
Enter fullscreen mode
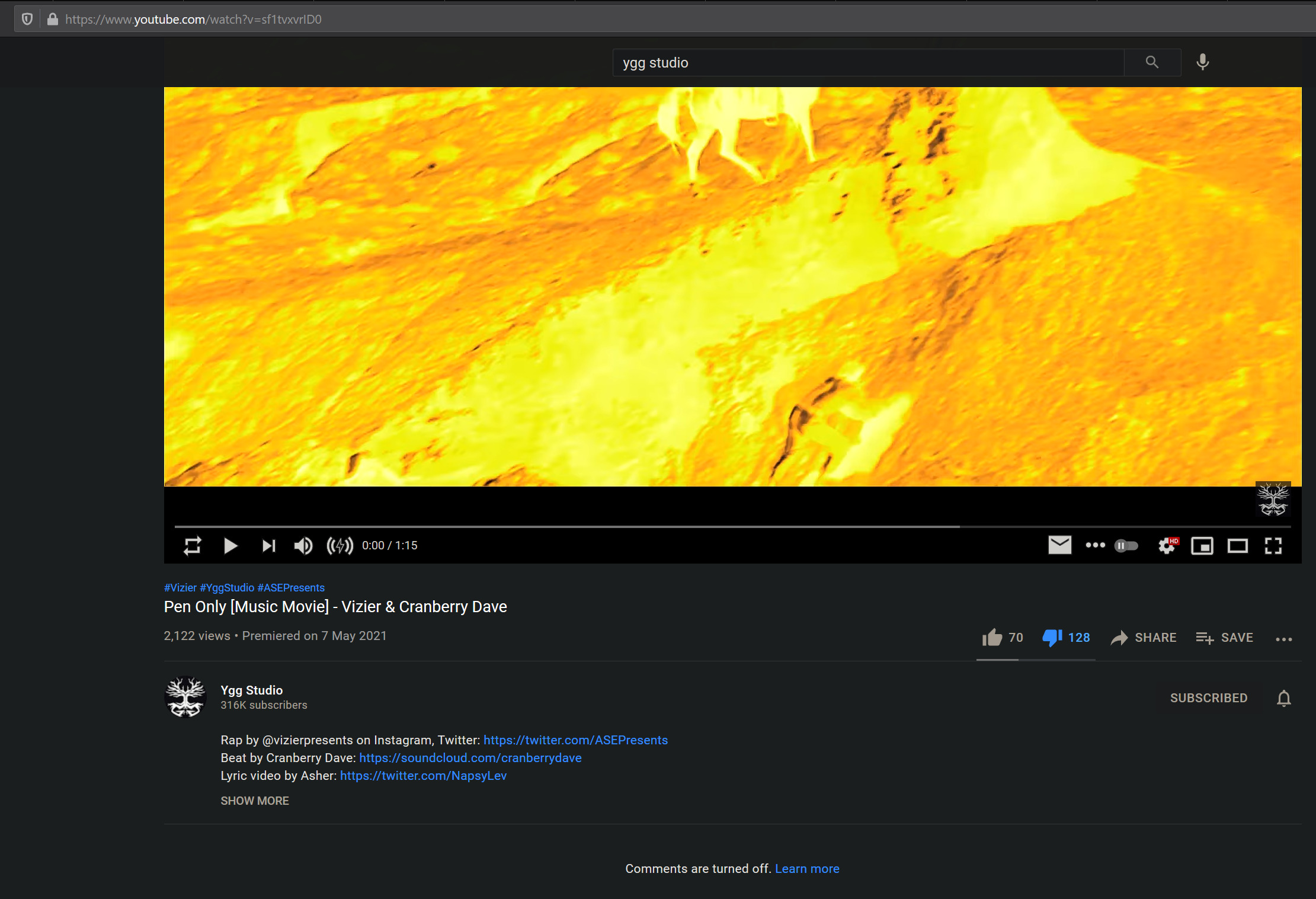[x=1273, y=545]
